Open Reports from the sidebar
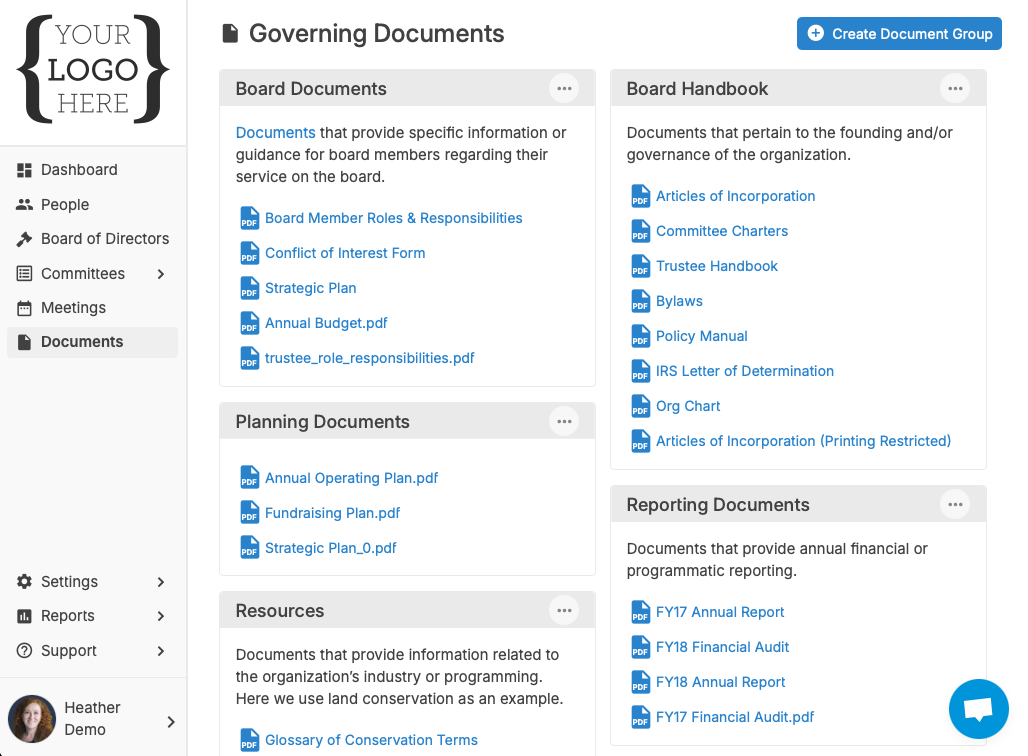Viewport: 1028px width, 756px height. [69, 616]
